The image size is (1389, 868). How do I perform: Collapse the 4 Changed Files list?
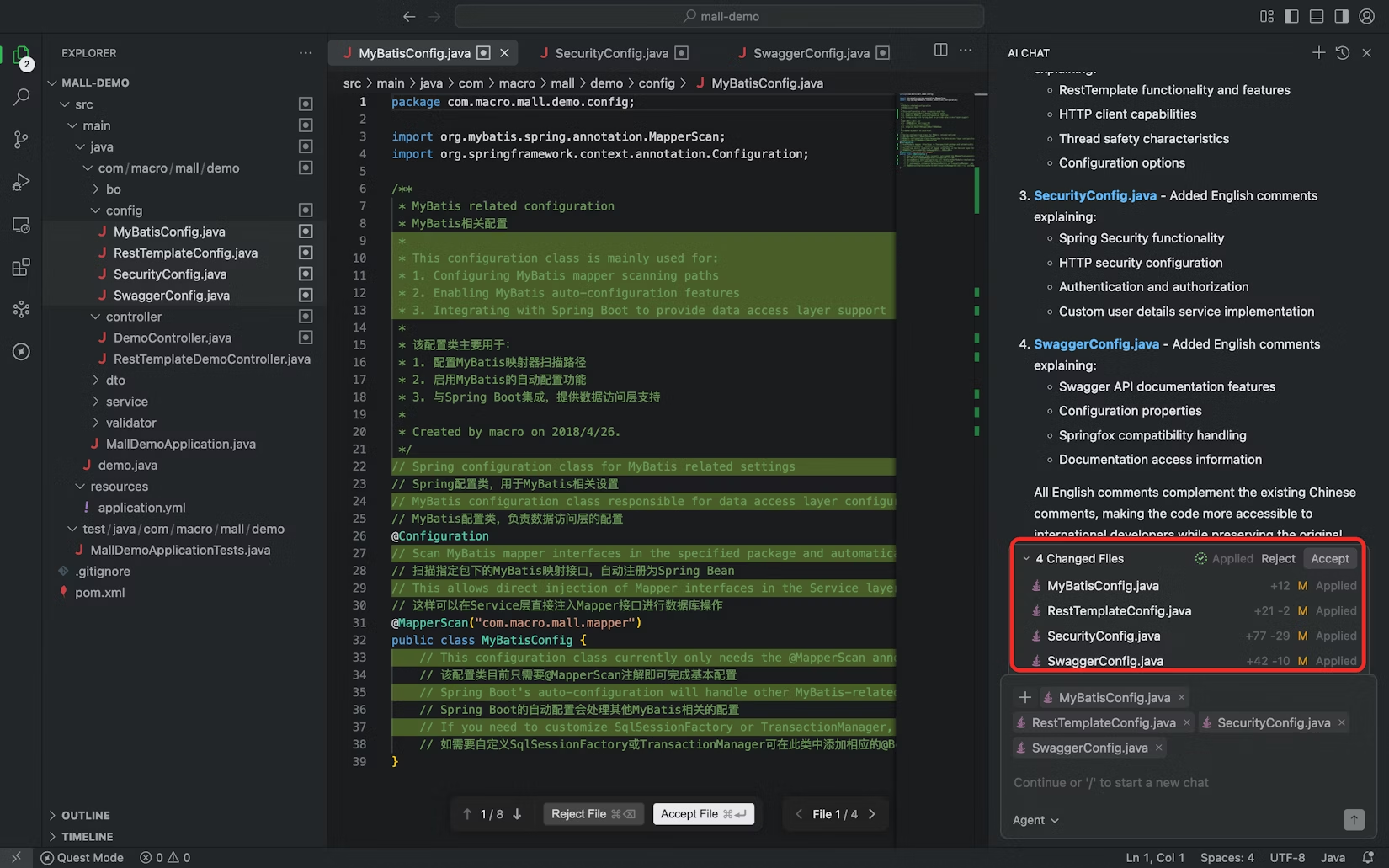pos(1026,558)
